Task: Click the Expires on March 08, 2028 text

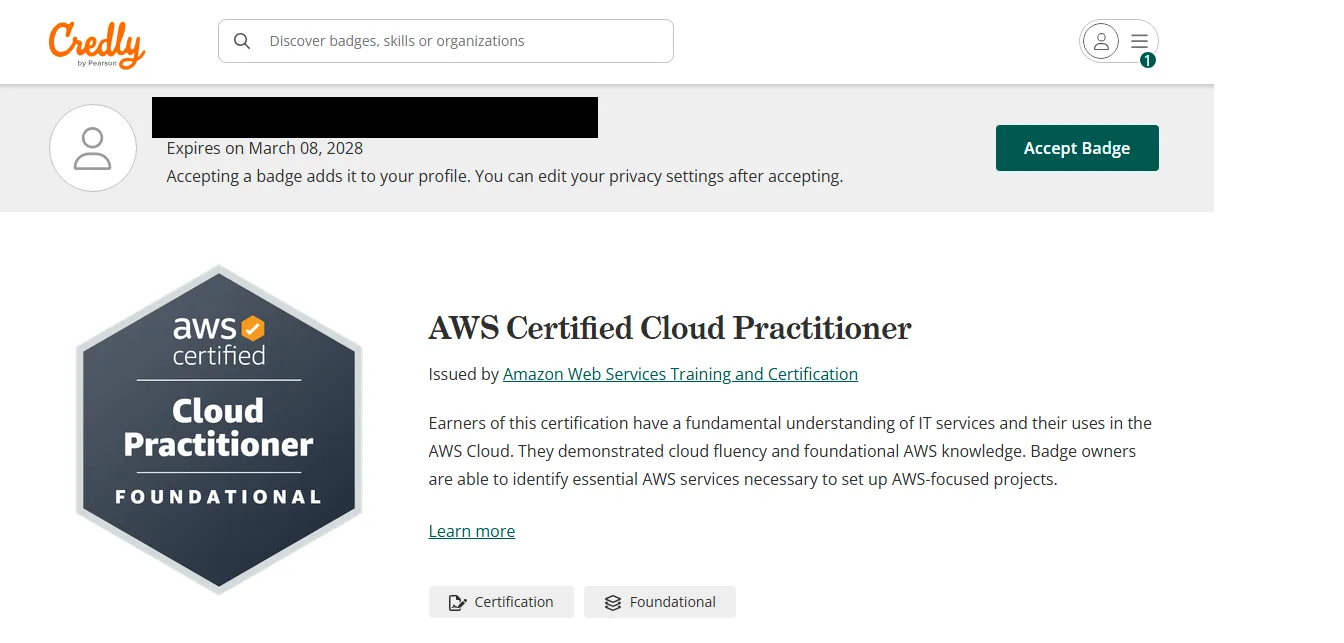Action: (264, 148)
